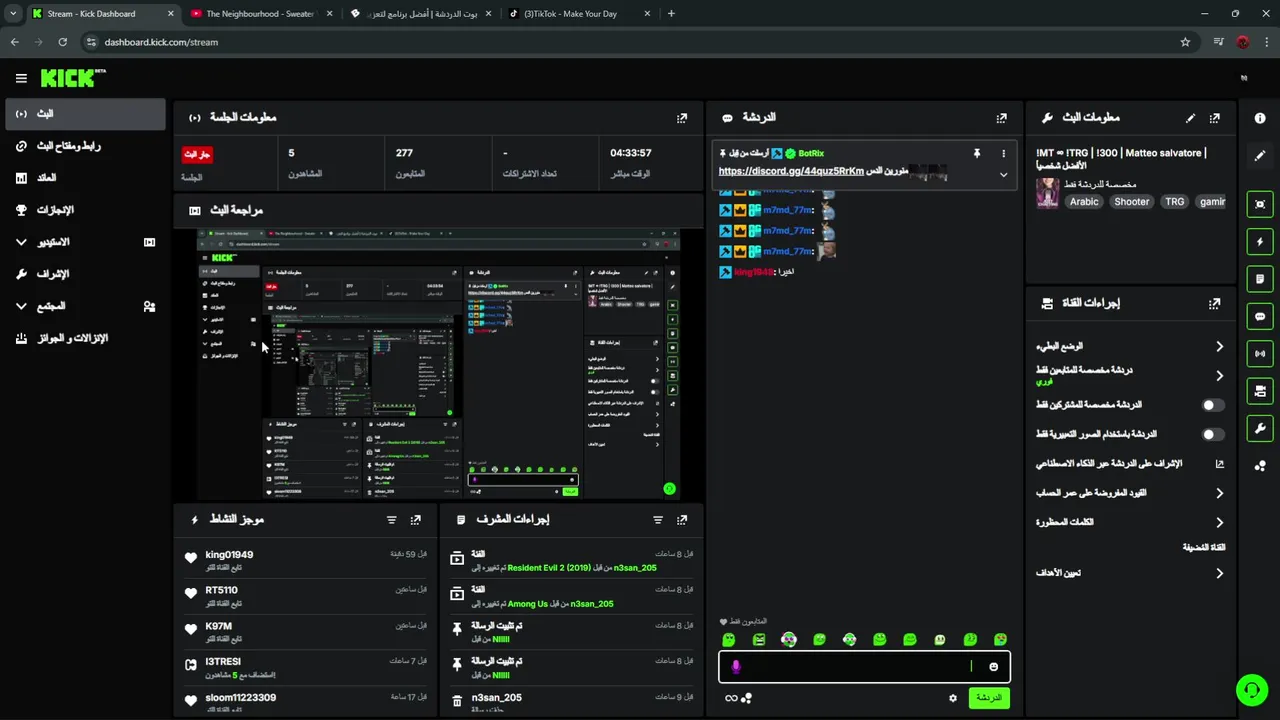Filter the إجراءات المشرف list

(658, 520)
